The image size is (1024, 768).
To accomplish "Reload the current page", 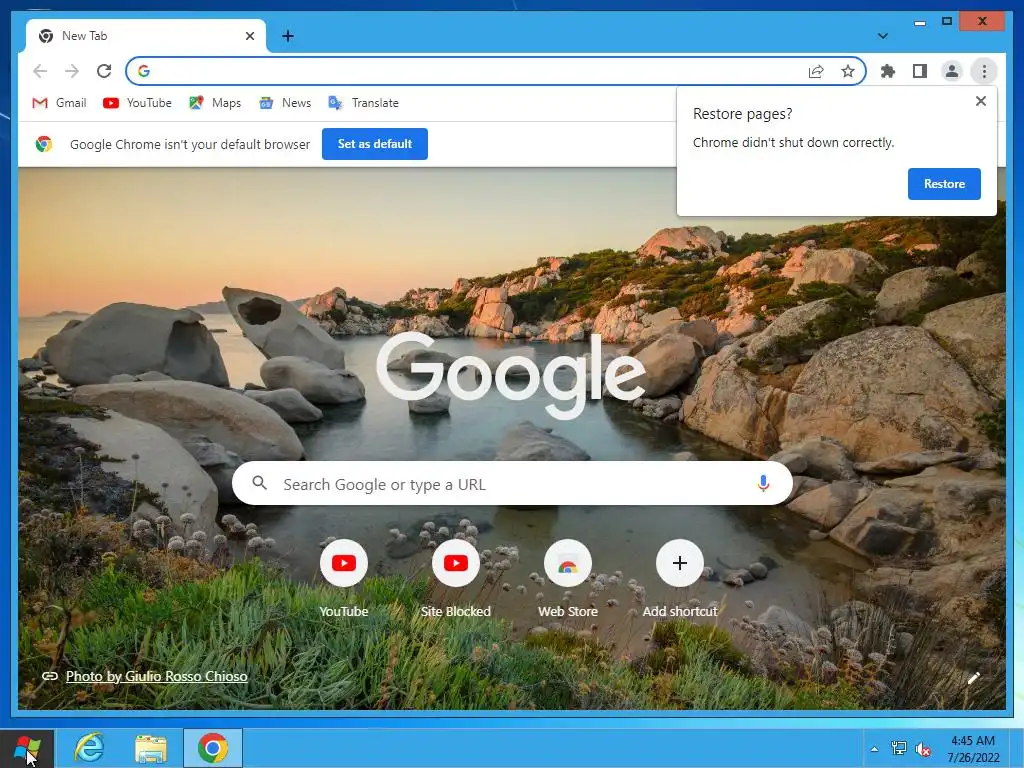I will pos(104,71).
